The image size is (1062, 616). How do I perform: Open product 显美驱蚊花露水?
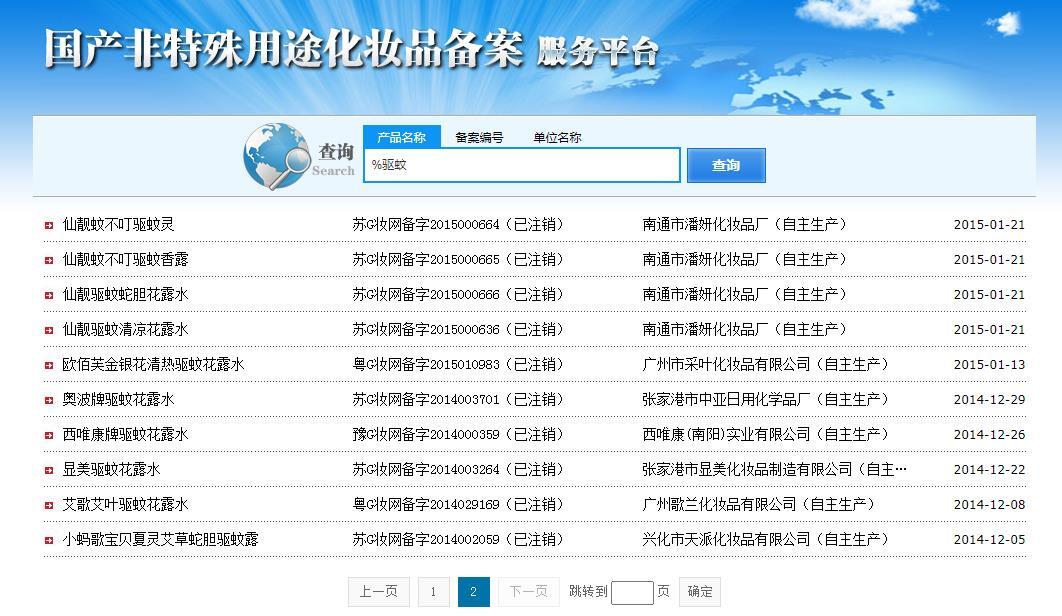(112, 470)
